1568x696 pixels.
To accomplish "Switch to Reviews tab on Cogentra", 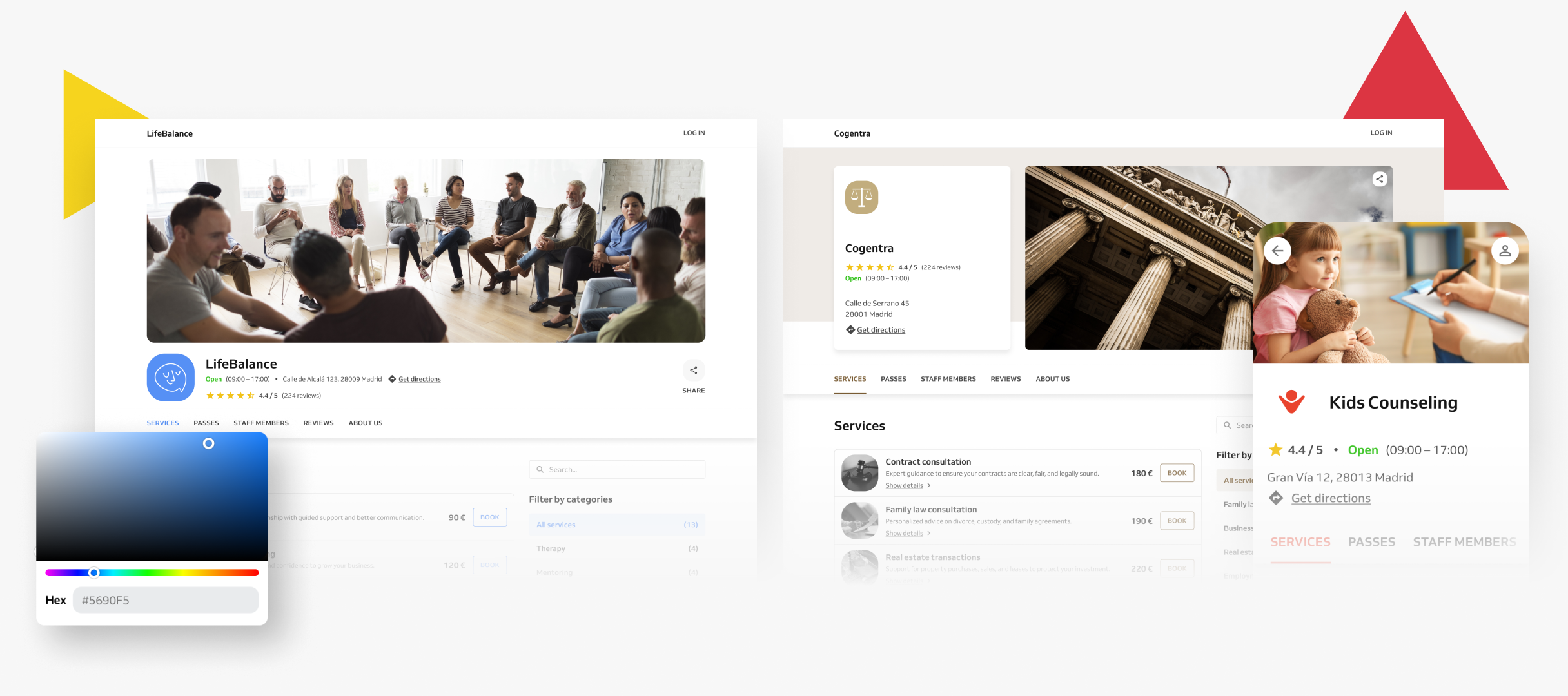I will click(1005, 379).
